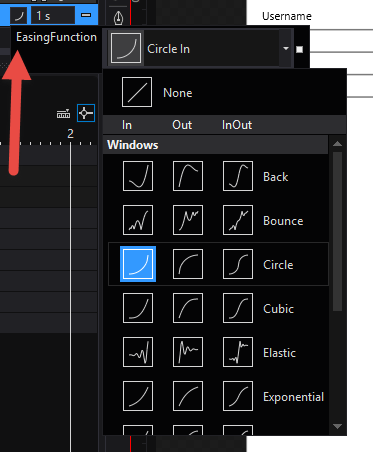This screenshot has width=373, height=452.
Task: Apply the Cubic Out easing curve
Action: pyautogui.click(x=188, y=308)
